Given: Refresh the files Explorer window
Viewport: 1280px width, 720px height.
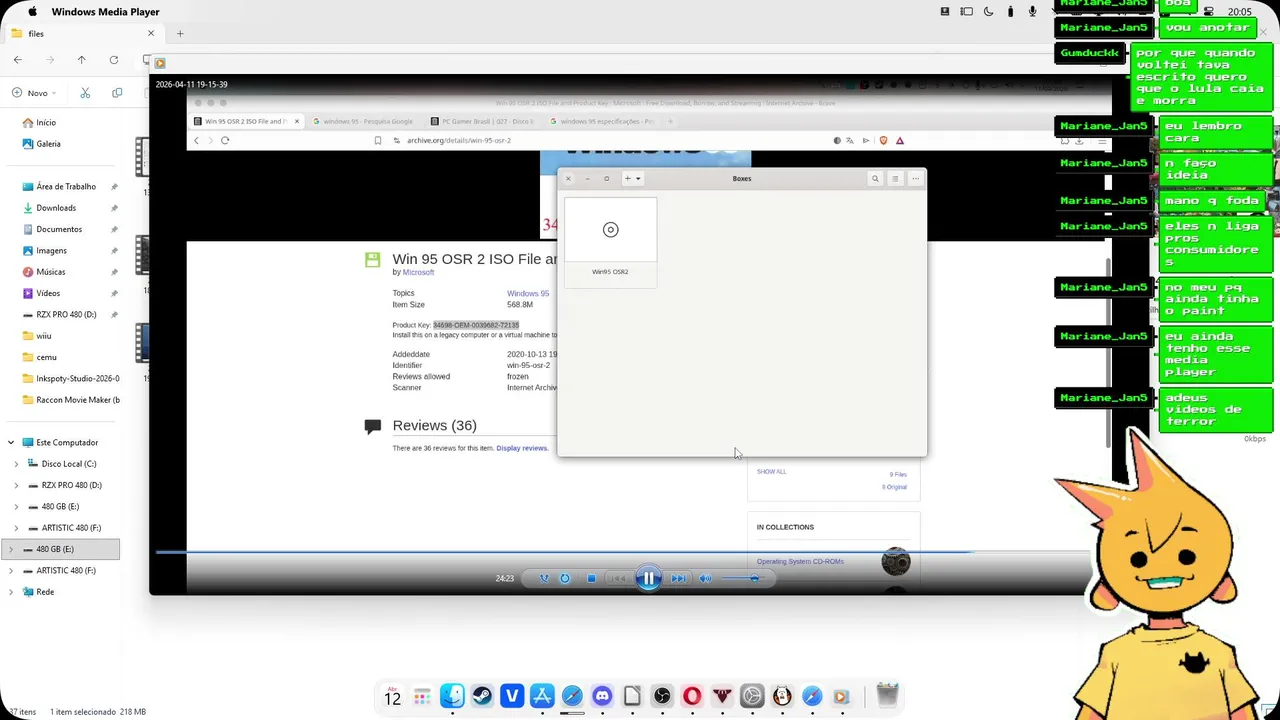Looking at the screenshot, I should (x=114, y=60).
